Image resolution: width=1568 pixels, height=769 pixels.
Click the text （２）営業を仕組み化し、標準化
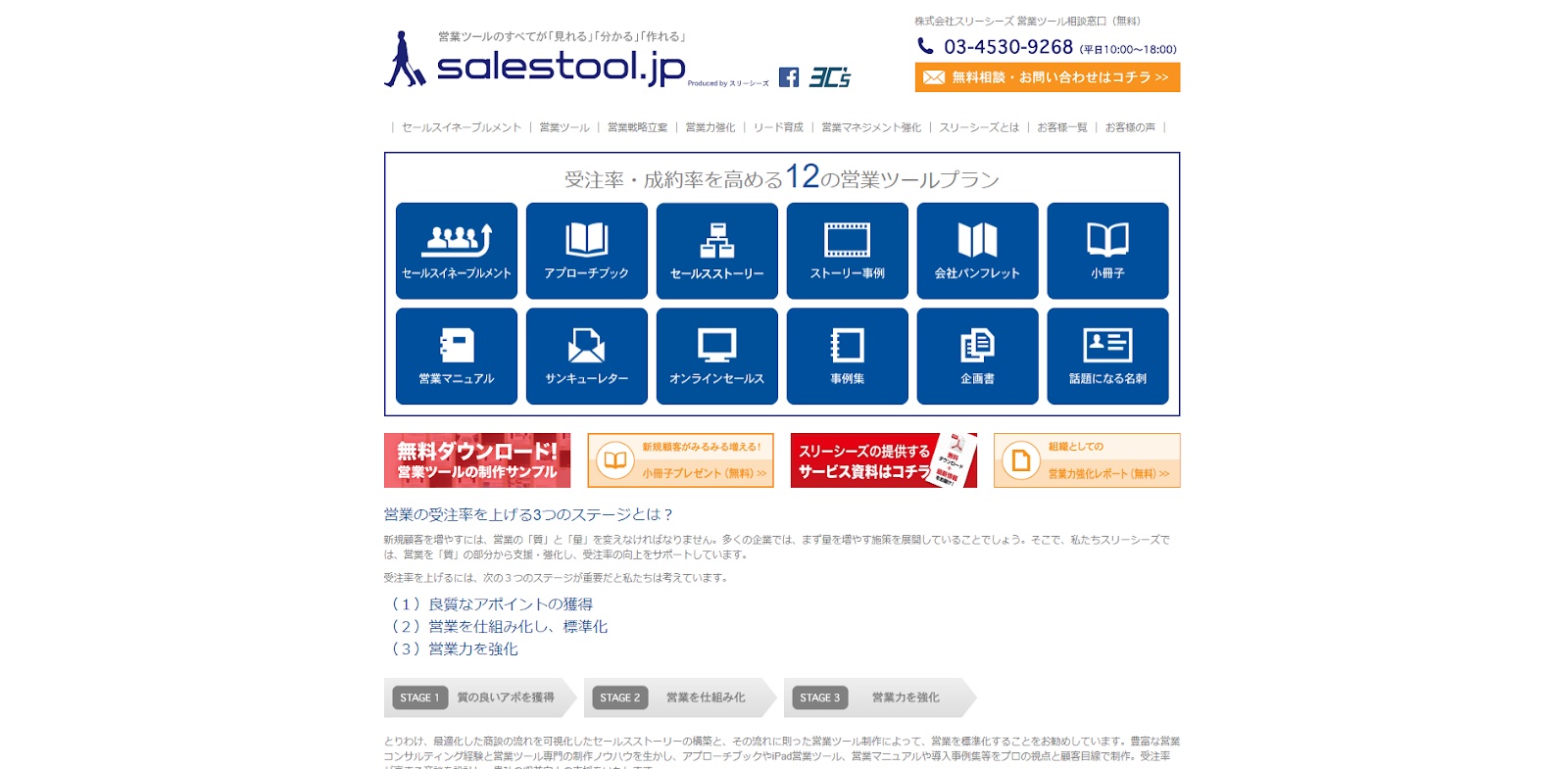click(496, 626)
